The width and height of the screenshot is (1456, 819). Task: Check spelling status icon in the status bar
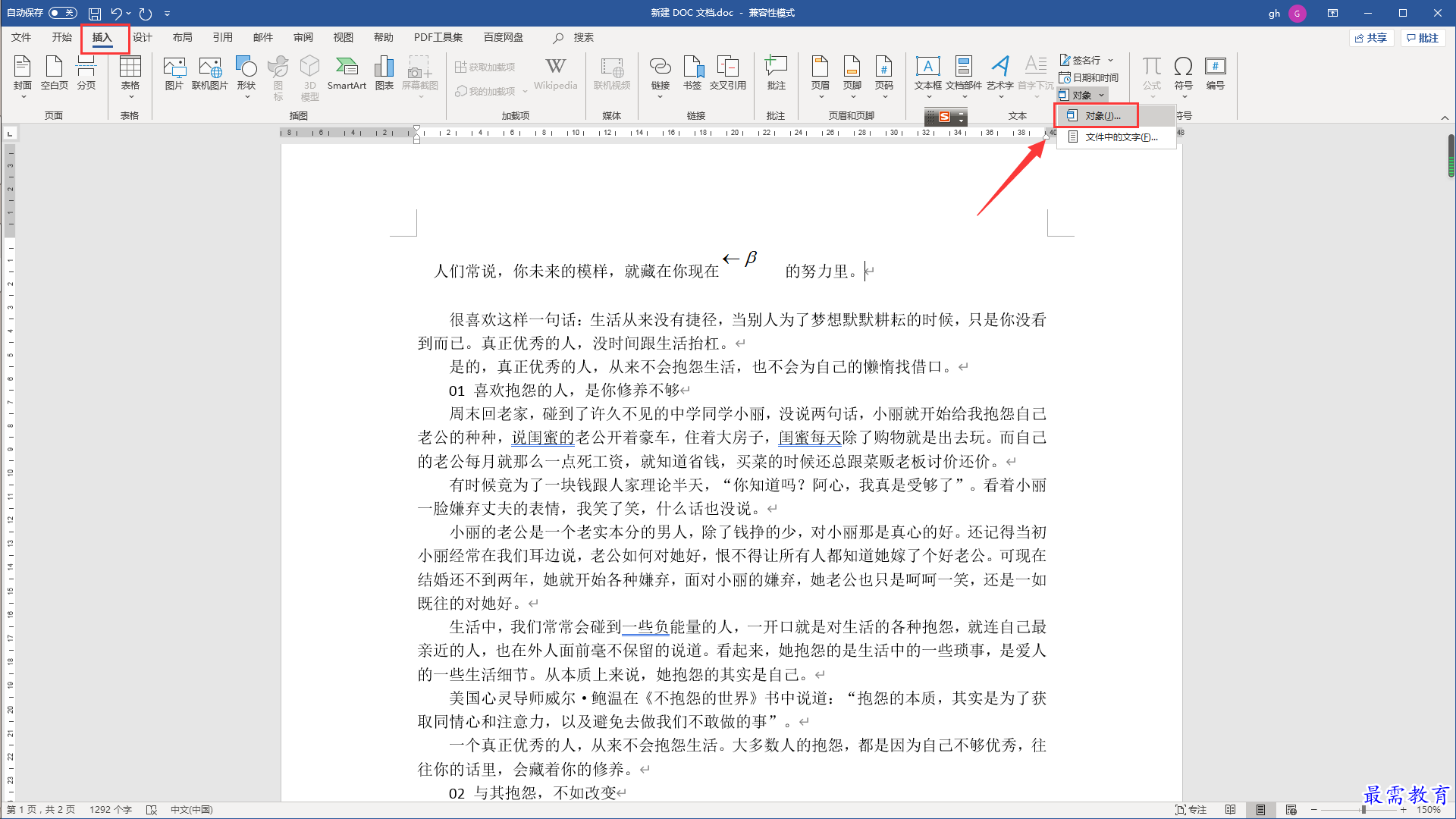coord(152,810)
